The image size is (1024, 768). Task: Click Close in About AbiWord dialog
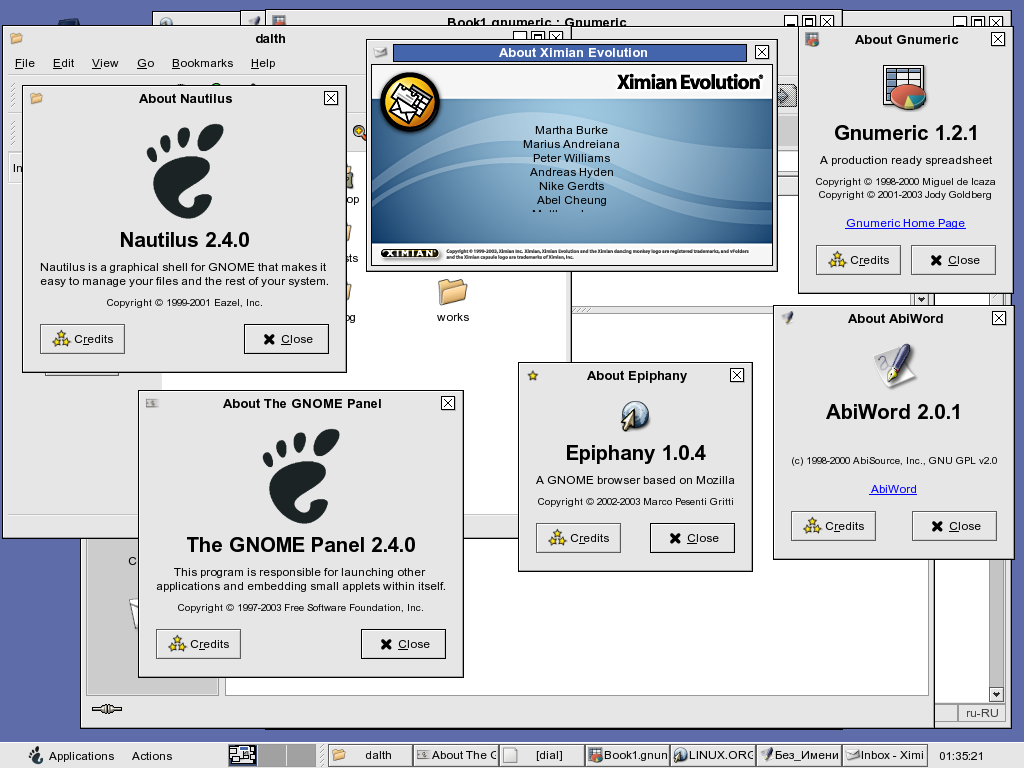pyautogui.click(x=955, y=526)
